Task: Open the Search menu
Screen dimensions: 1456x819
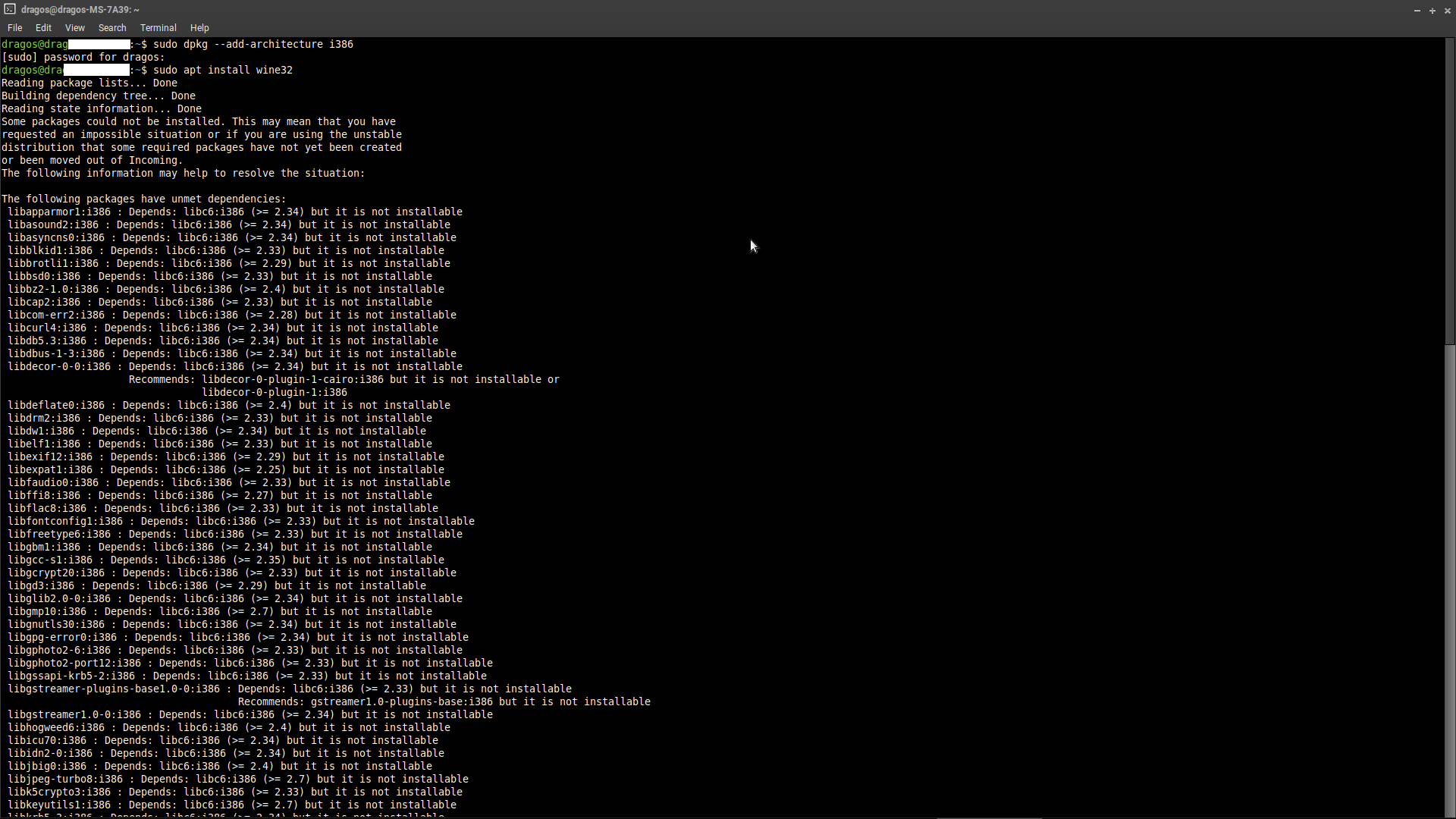Action: tap(112, 28)
